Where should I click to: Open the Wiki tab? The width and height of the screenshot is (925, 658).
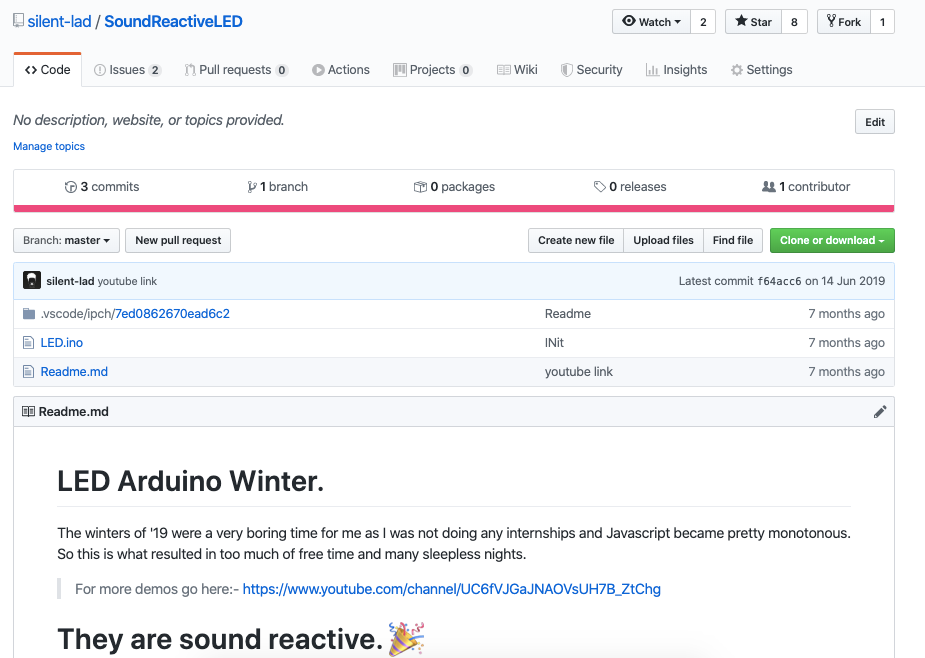(517, 70)
